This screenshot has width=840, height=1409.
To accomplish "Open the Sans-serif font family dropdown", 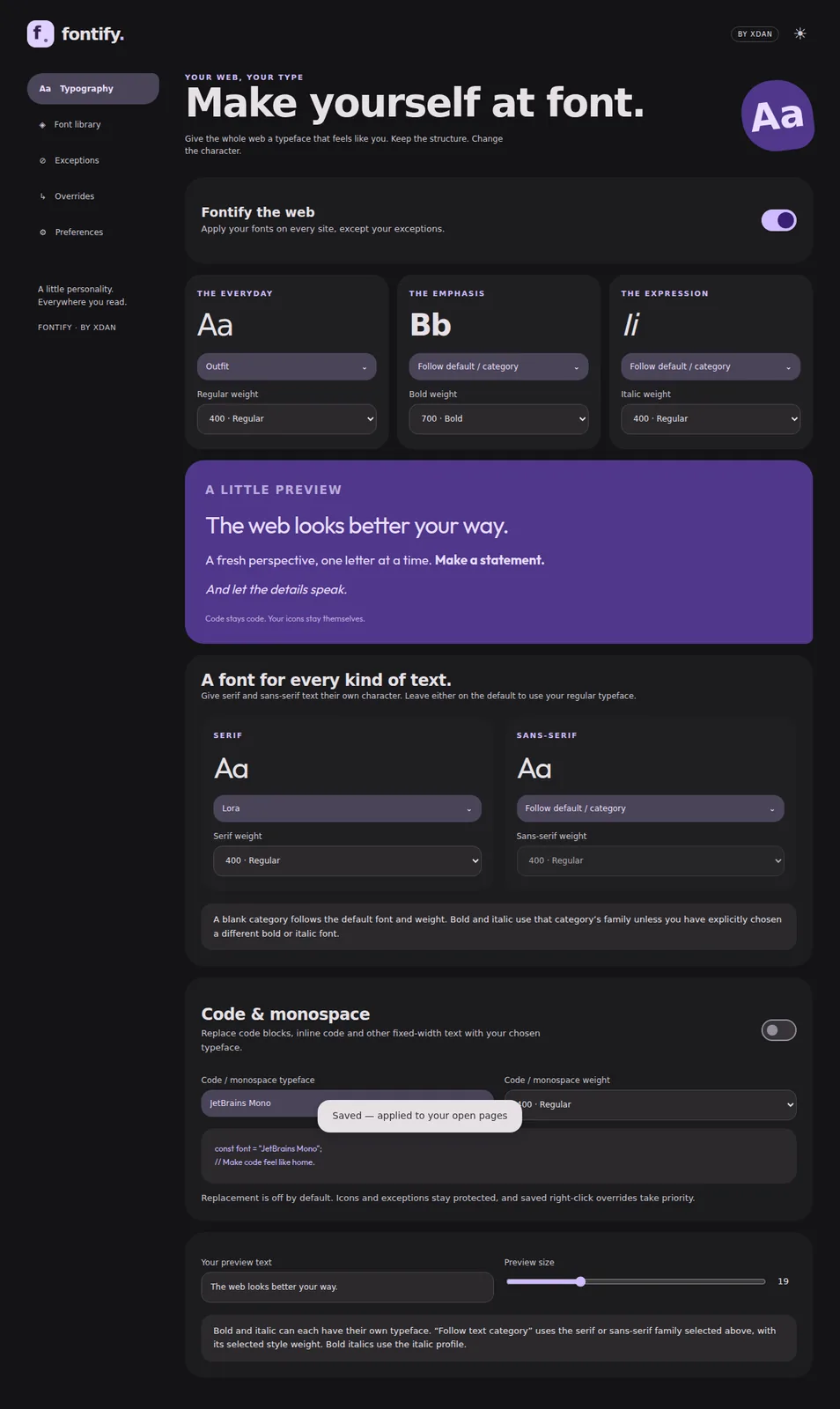I will point(650,808).
